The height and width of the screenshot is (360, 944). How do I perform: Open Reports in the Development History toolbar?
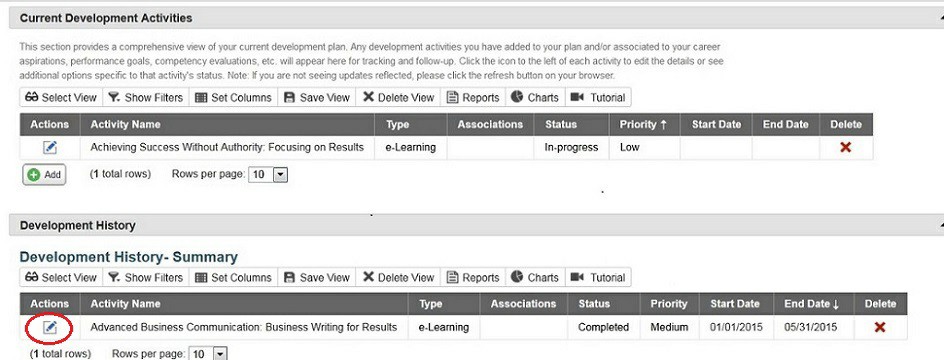(x=473, y=278)
